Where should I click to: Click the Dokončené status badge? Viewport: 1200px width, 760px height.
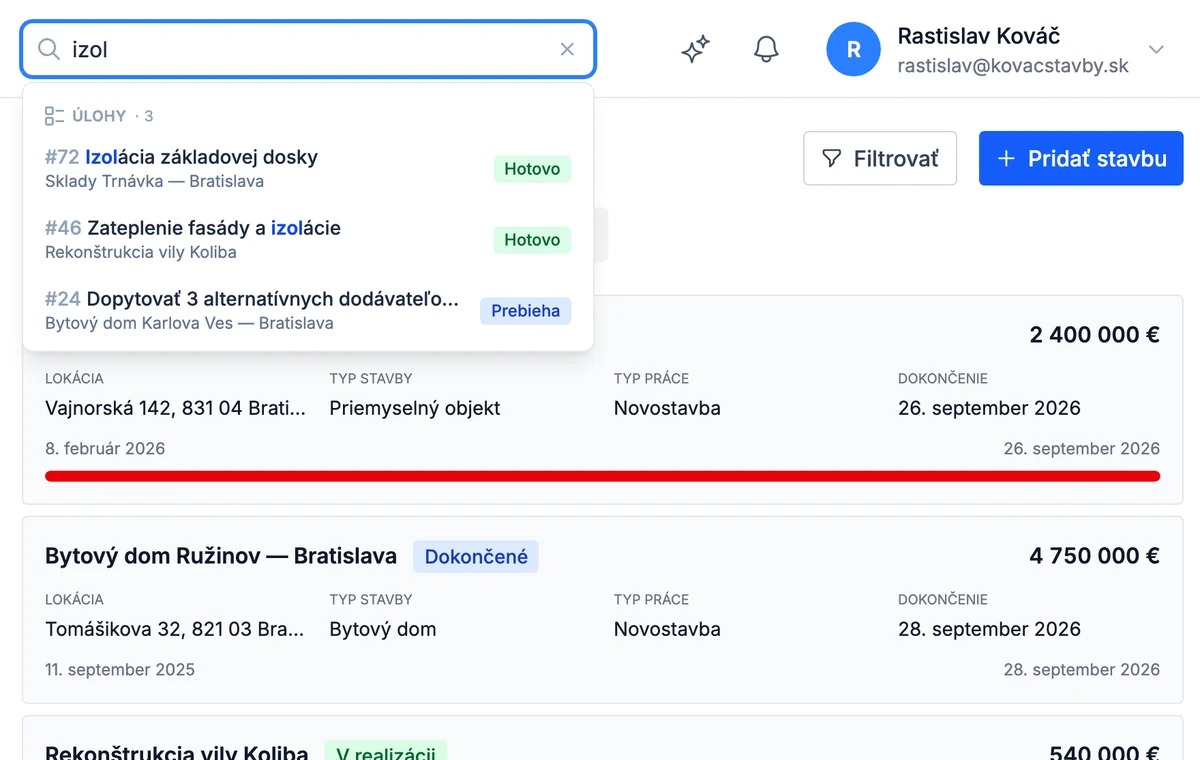476,556
